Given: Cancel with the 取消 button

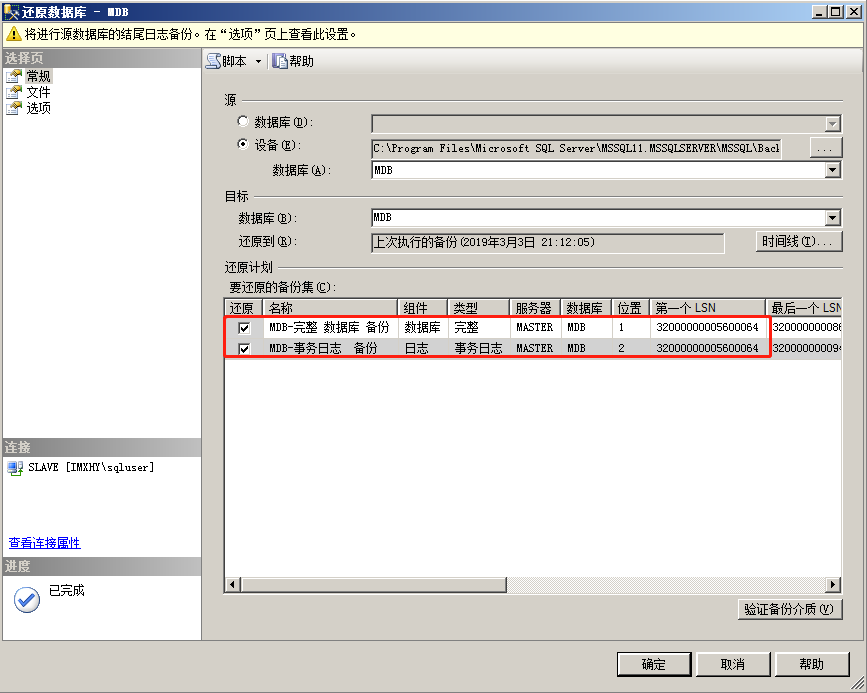Looking at the screenshot, I should coord(733,664).
